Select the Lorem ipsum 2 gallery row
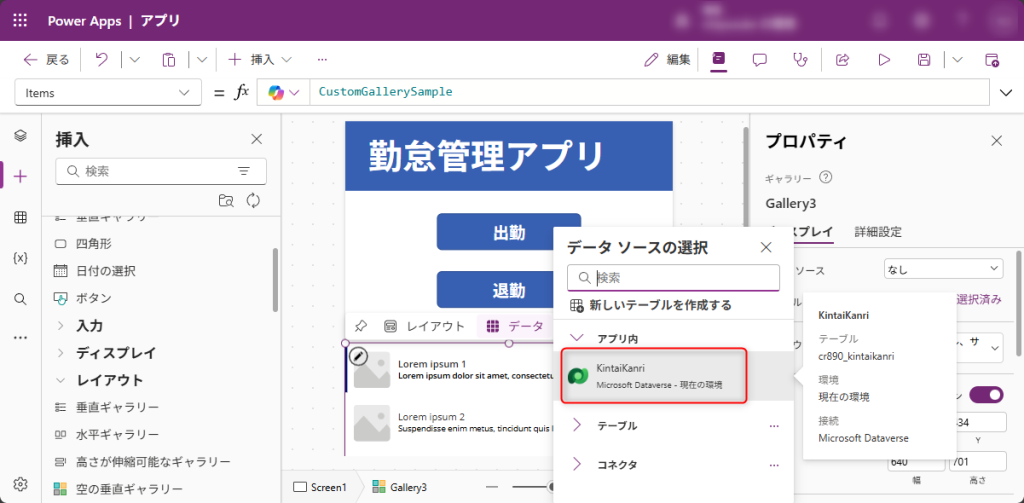Image resolution: width=1024 pixels, height=503 pixels. (451, 423)
